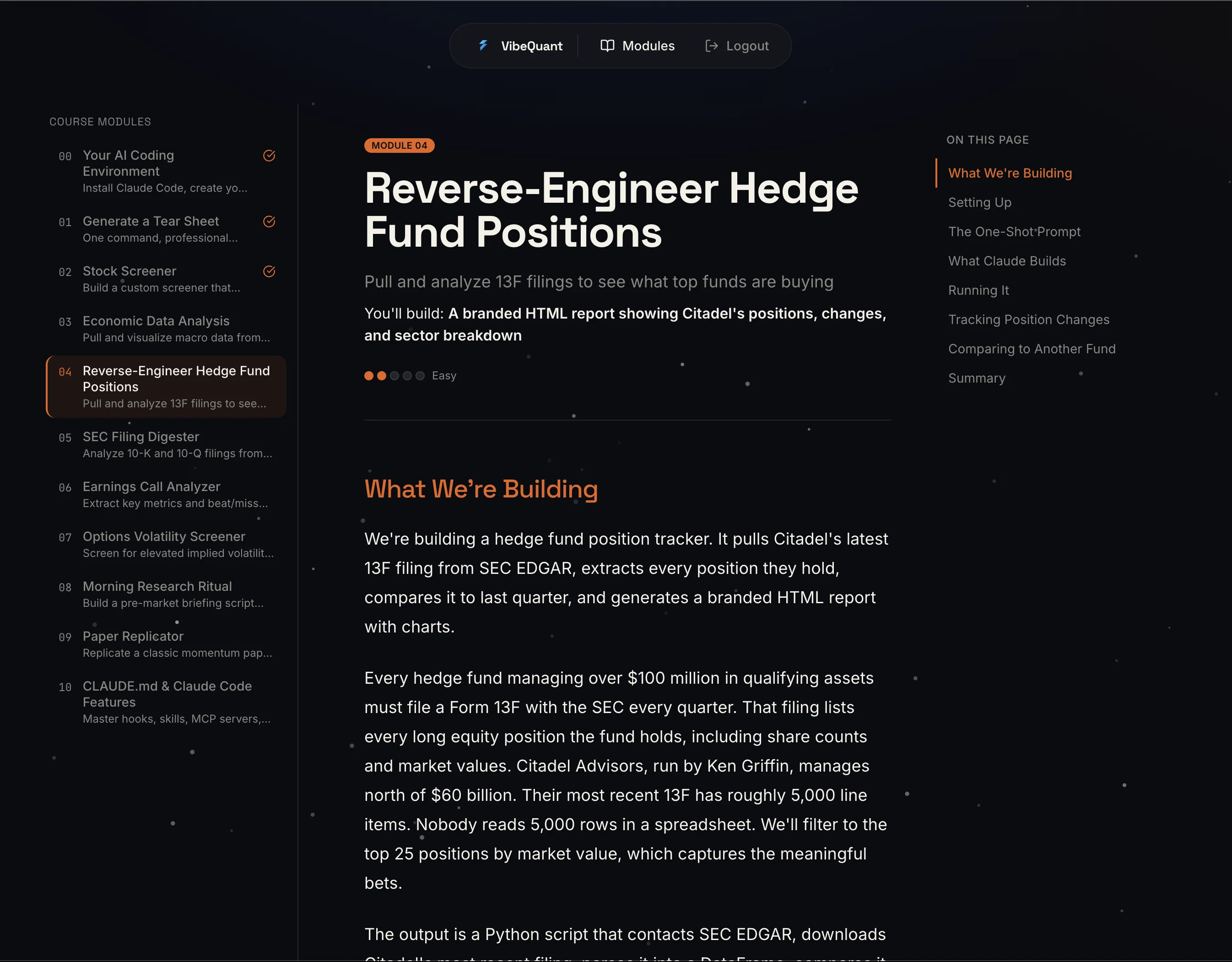This screenshot has height=962, width=1232.
Task: Click the Running It link
Action: (x=978, y=290)
